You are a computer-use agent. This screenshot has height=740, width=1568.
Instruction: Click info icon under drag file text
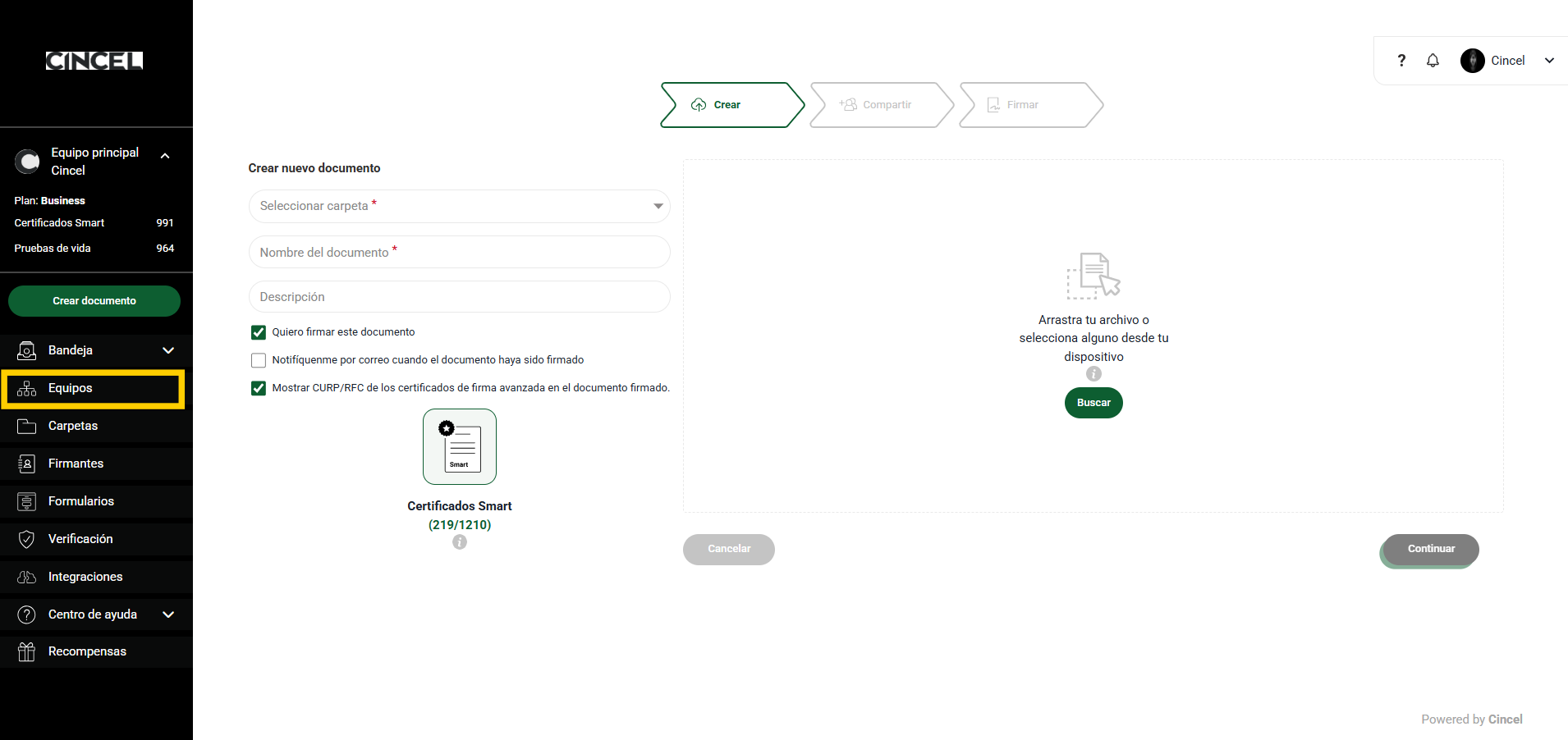pyautogui.click(x=1093, y=374)
